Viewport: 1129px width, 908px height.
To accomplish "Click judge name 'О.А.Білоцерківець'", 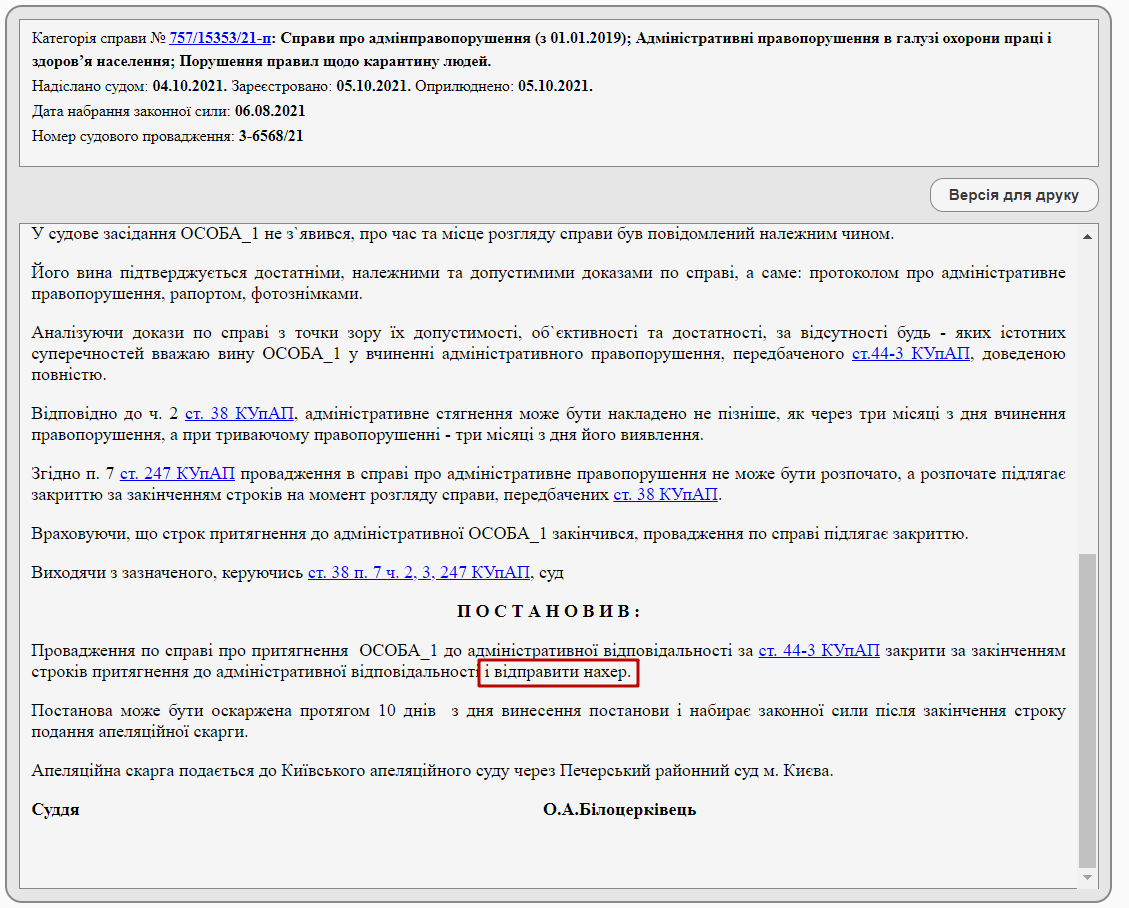I will 619,810.
